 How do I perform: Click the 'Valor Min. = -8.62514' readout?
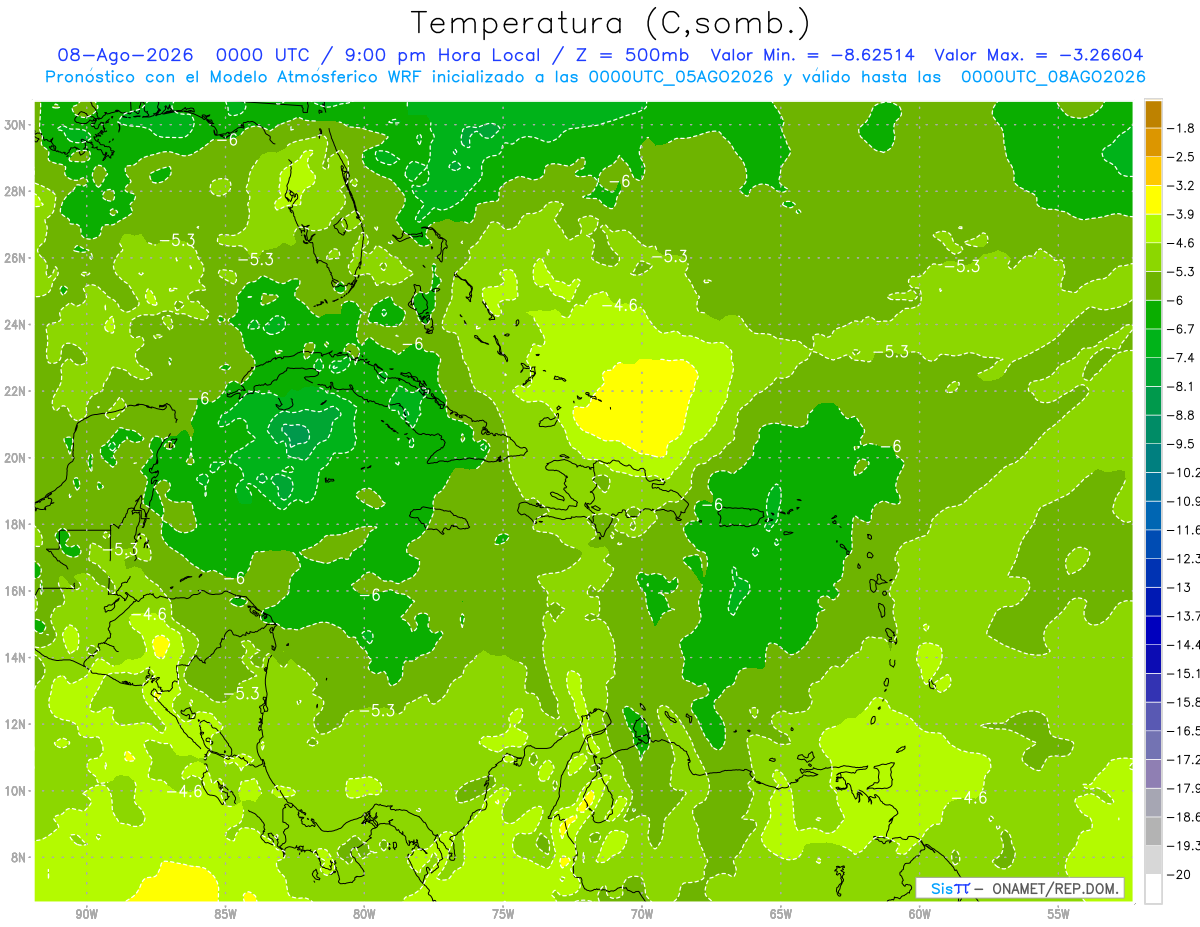tap(814, 55)
